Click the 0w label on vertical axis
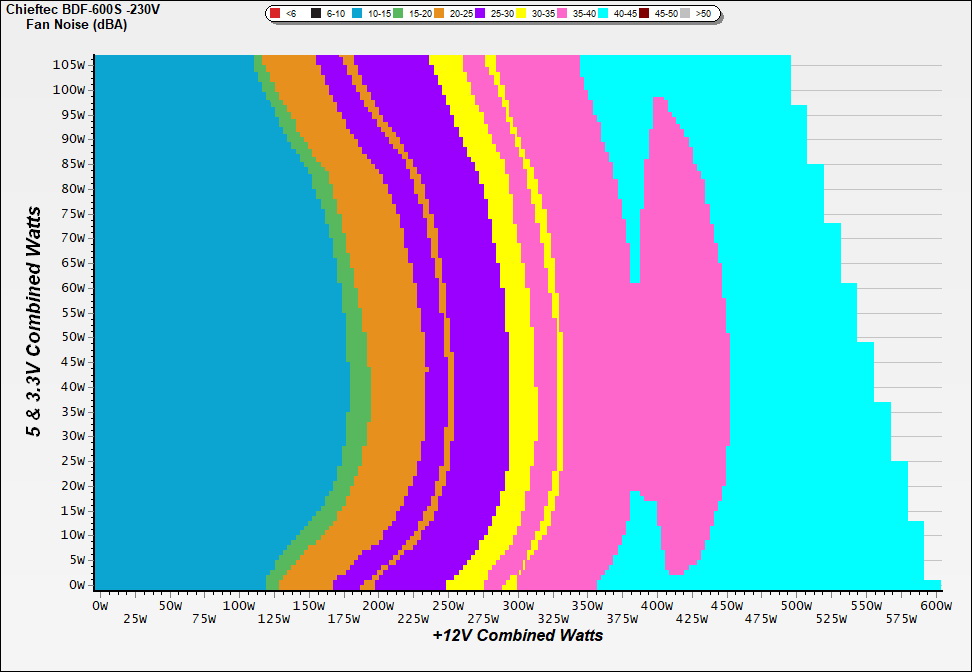The height and width of the screenshot is (672, 972). [79, 584]
